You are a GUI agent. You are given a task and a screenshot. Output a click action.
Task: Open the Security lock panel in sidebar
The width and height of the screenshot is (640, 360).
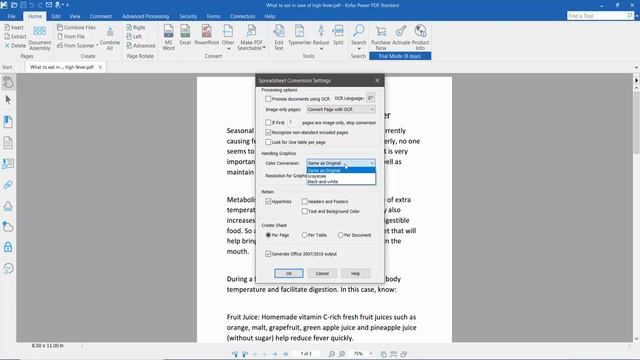pos(8,247)
